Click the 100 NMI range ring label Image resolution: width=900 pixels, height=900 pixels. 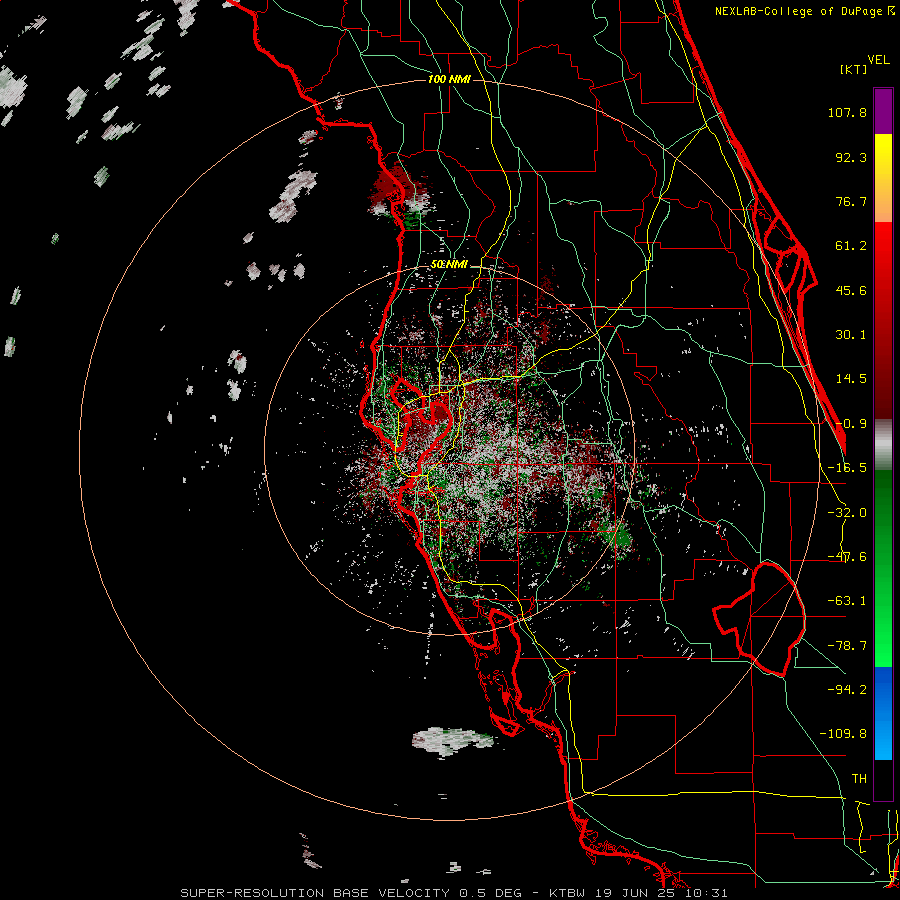449,79
